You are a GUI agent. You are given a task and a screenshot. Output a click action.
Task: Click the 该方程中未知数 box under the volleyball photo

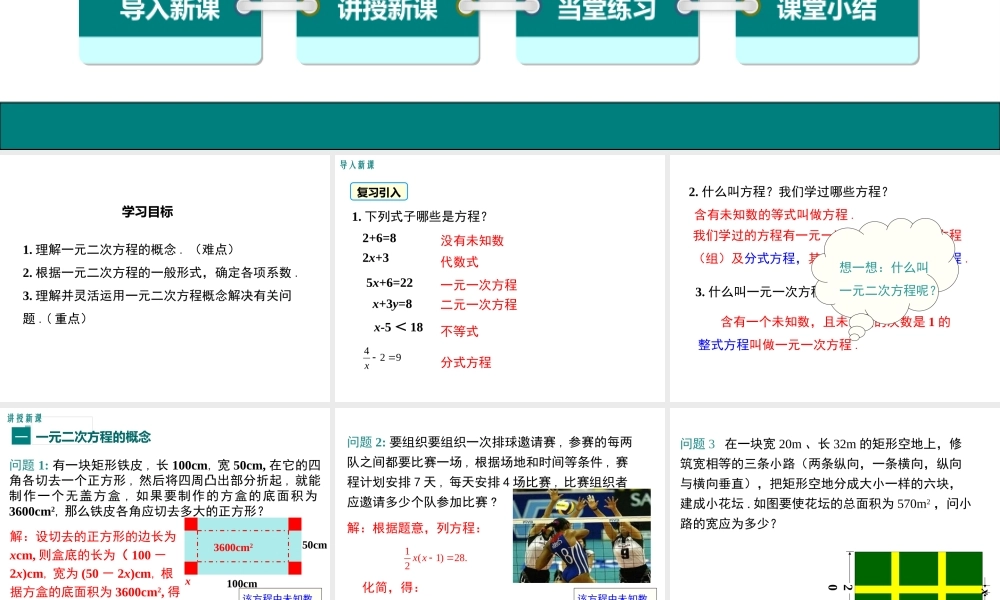tap(613, 596)
